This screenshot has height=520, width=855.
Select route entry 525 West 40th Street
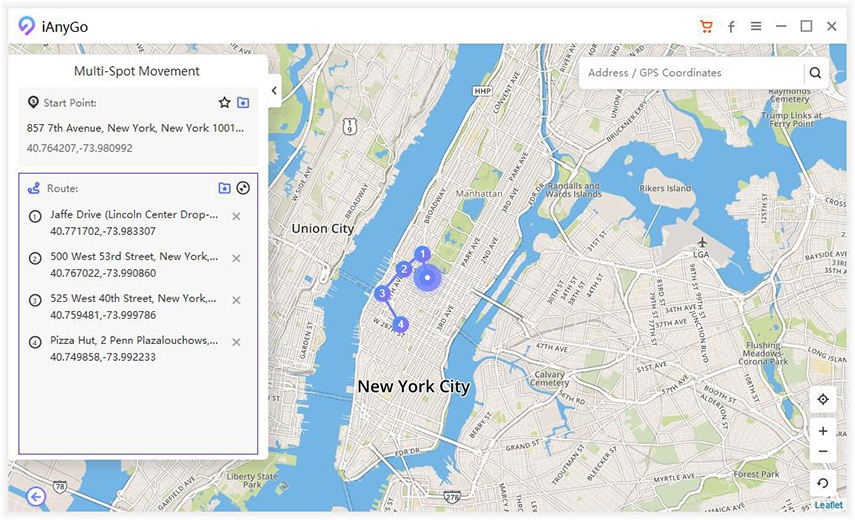(x=134, y=299)
